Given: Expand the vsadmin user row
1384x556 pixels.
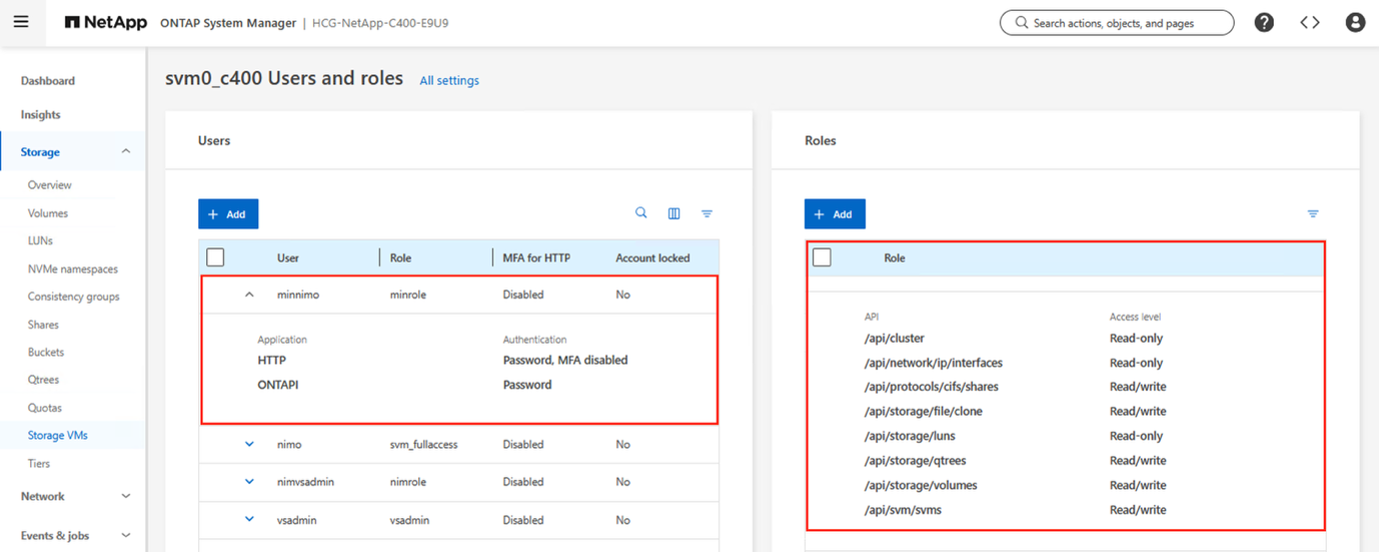Looking at the screenshot, I should (x=250, y=519).
